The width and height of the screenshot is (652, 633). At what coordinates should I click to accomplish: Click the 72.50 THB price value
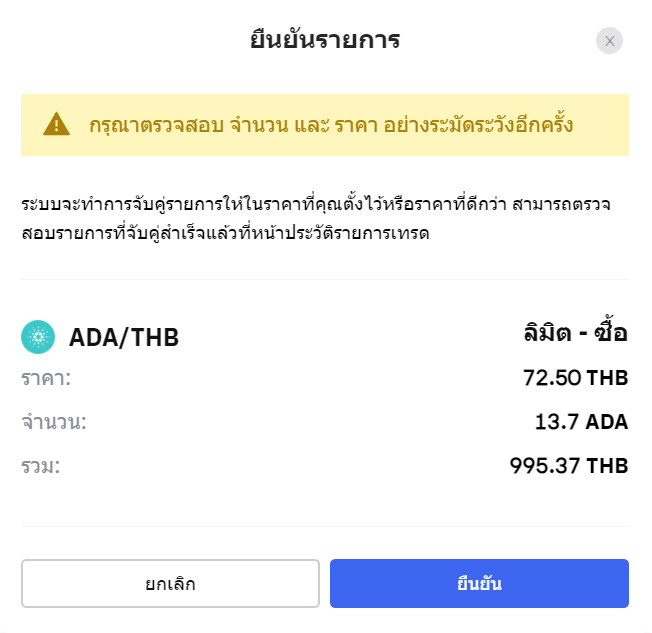click(x=575, y=378)
